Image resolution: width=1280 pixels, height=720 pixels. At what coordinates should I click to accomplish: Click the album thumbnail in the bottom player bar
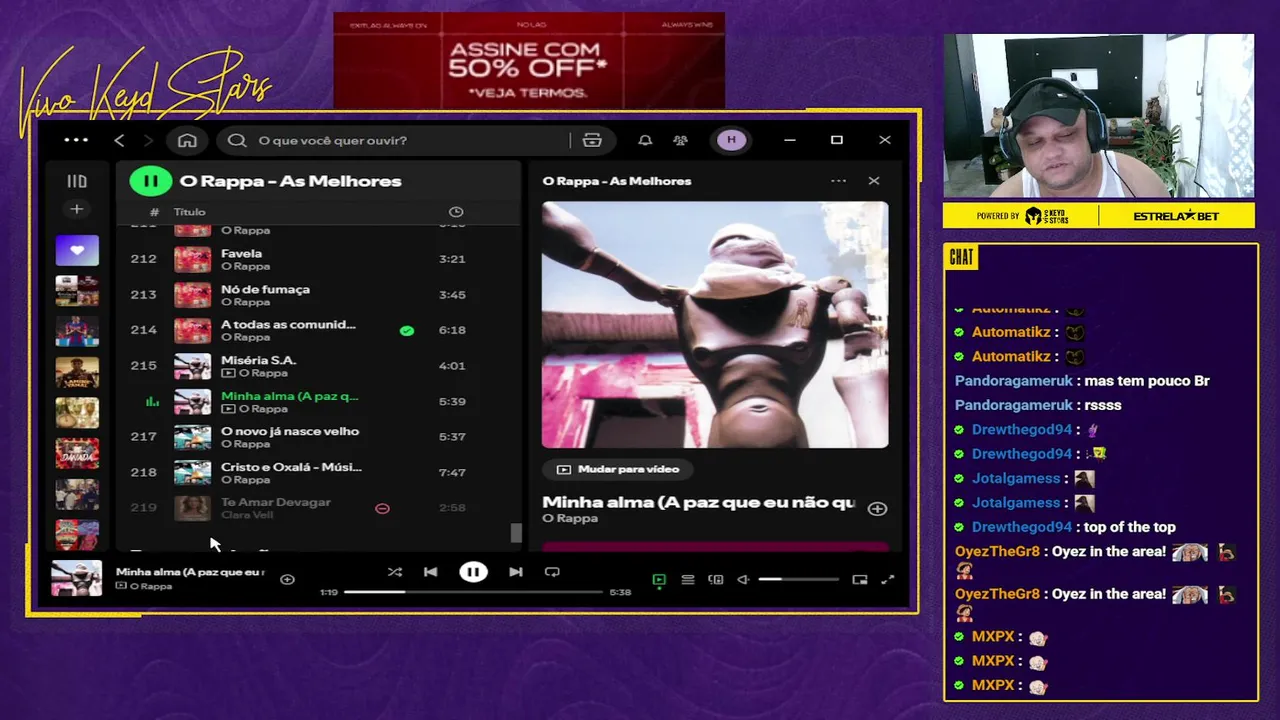pyautogui.click(x=77, y=578)
